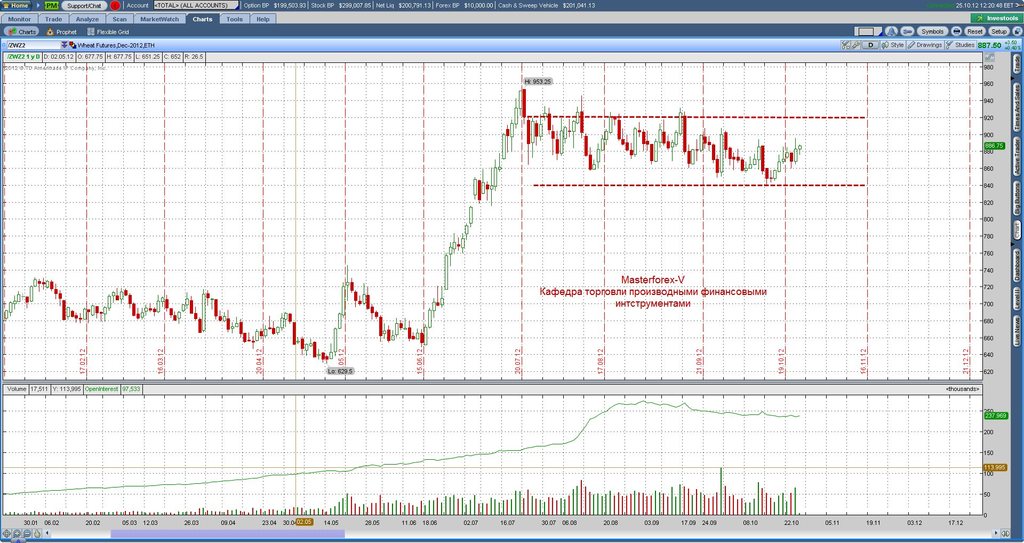The image size is (1024, 543).
Task: Open the chart grid layout dropdown
Action: click(x=869, y=31)
